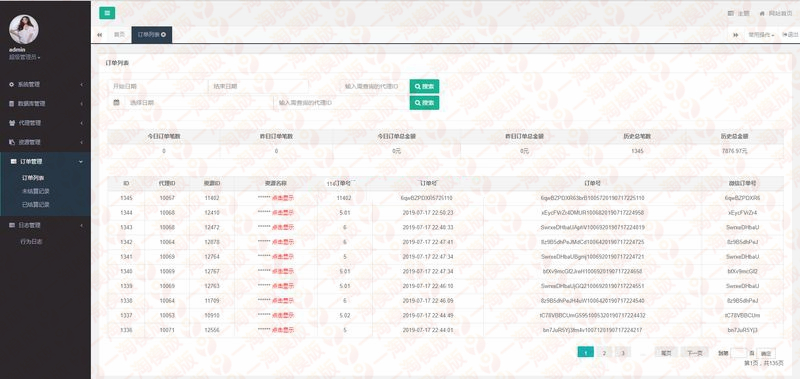Reveal resource name for order 1340
The width and height of the screenshot is (800, 379).
pos(283,271)
